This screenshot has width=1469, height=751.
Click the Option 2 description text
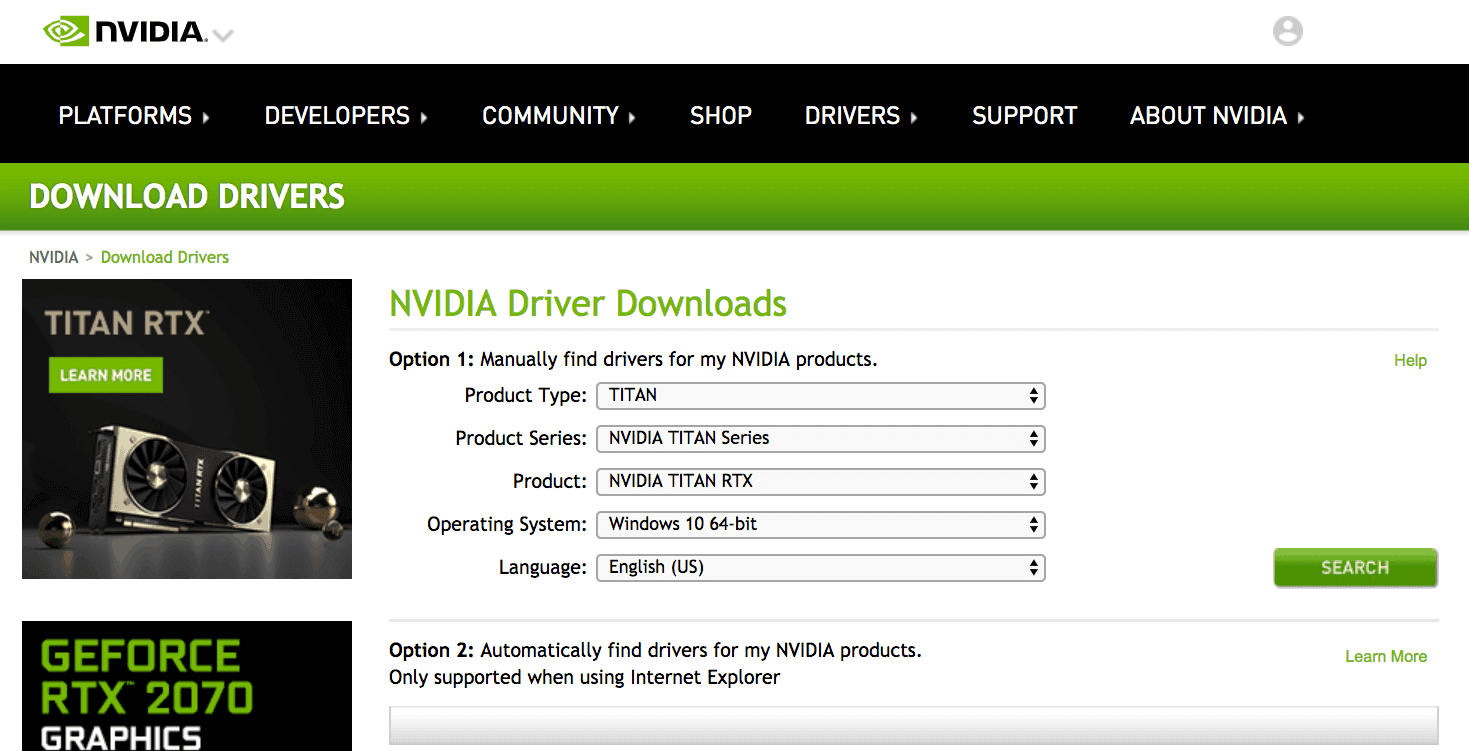(x=655, y=650)
